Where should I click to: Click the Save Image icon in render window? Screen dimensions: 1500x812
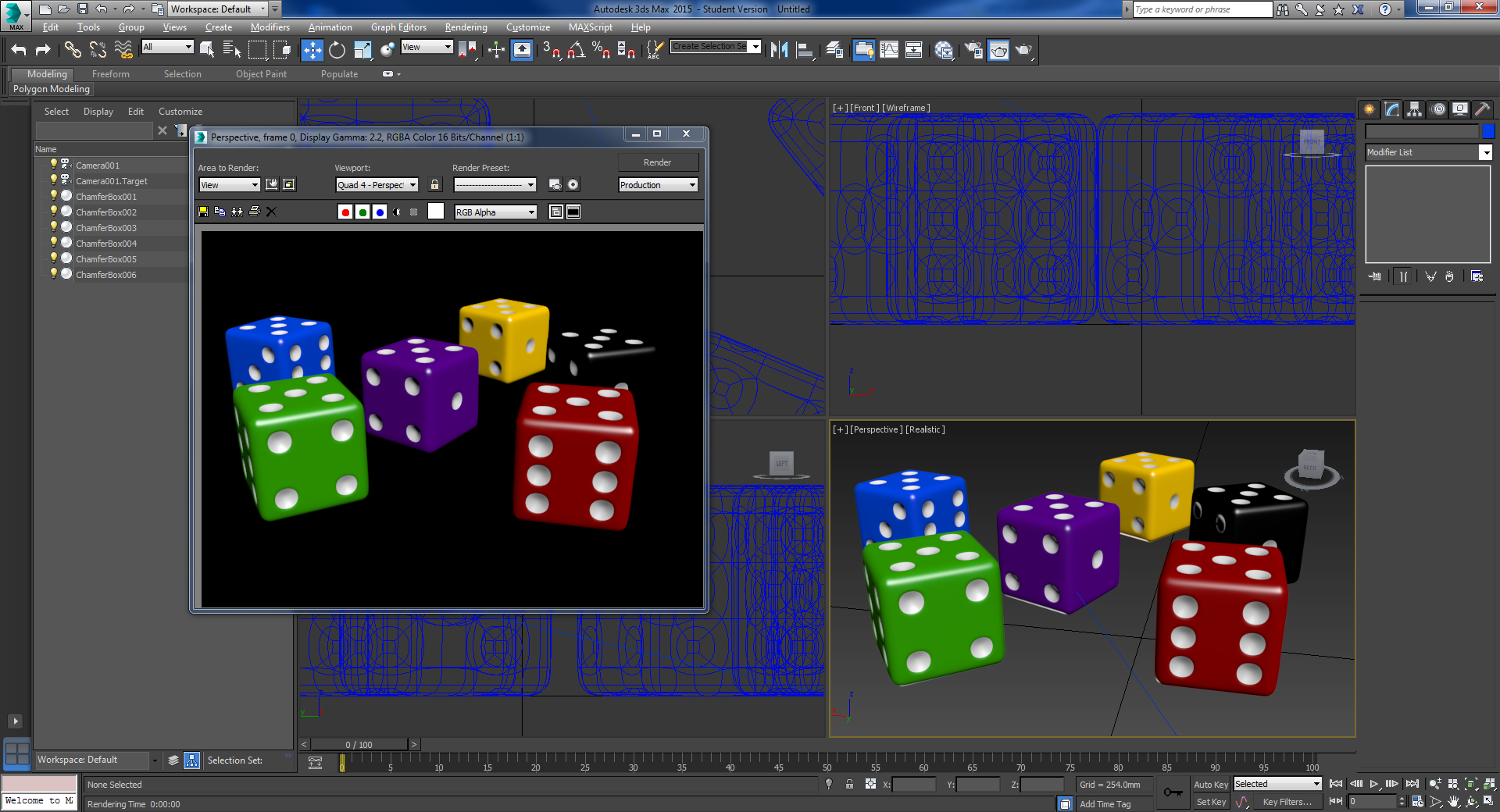pyautogui.click(x=203, y=212)
